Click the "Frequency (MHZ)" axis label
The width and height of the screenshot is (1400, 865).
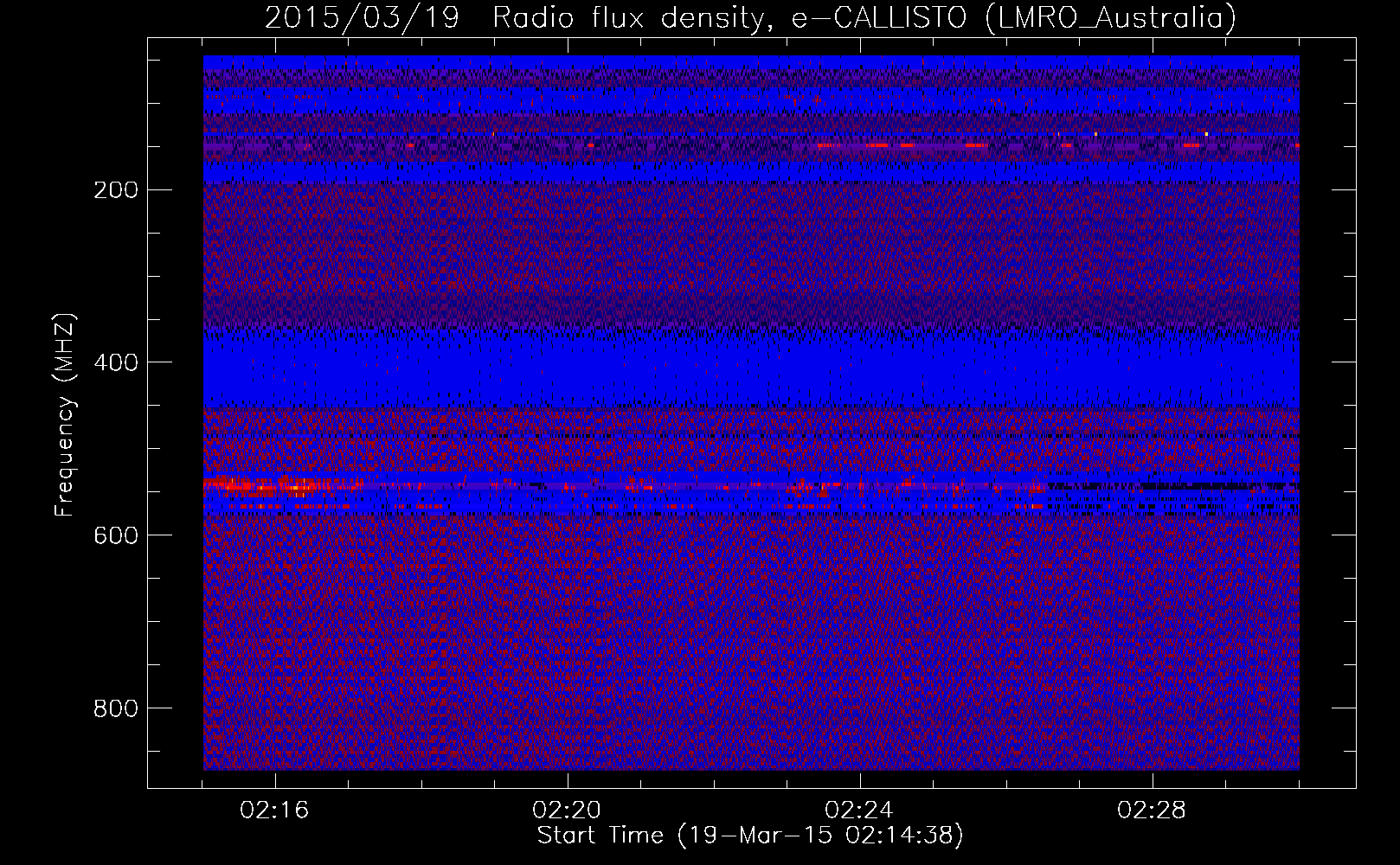65,415
